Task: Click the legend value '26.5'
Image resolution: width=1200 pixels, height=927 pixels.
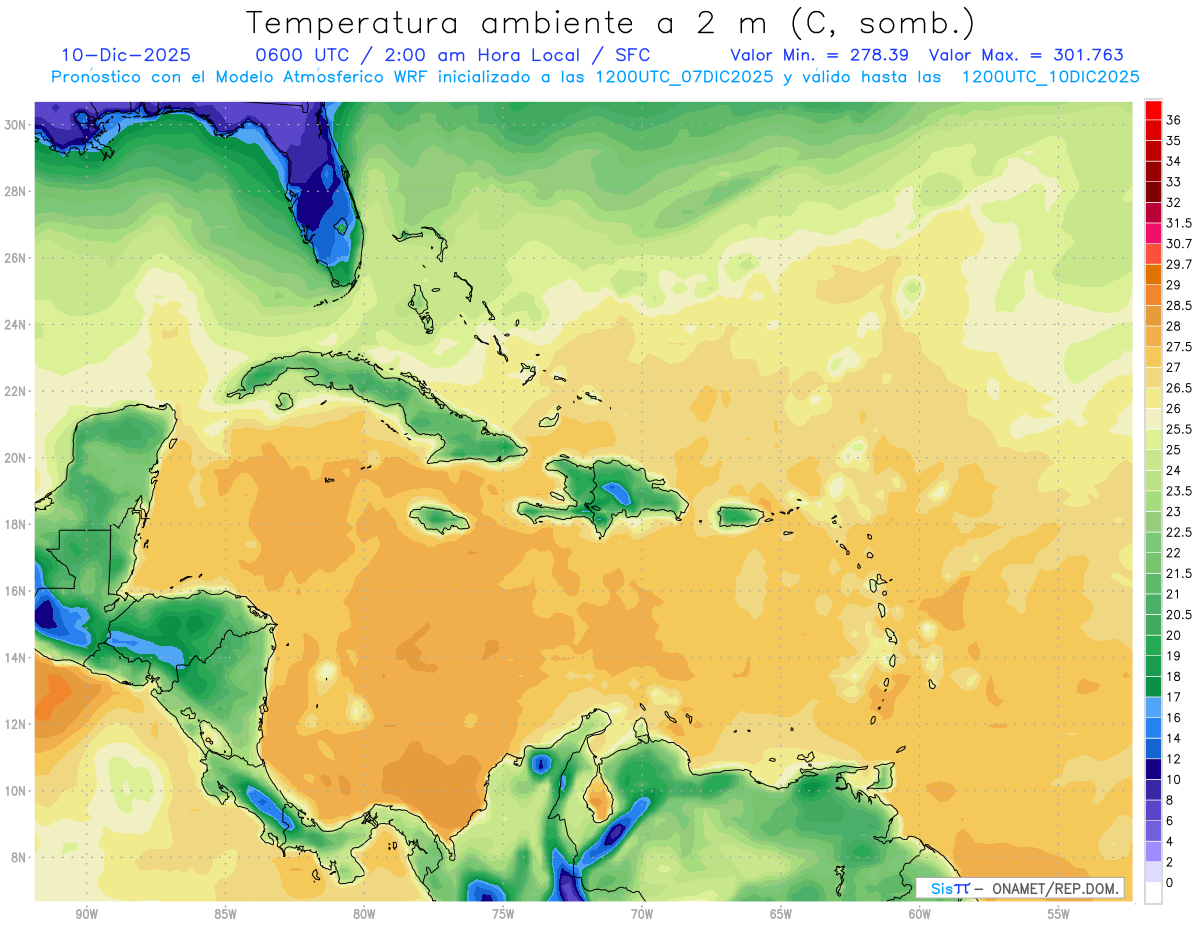Action: 1178,388
